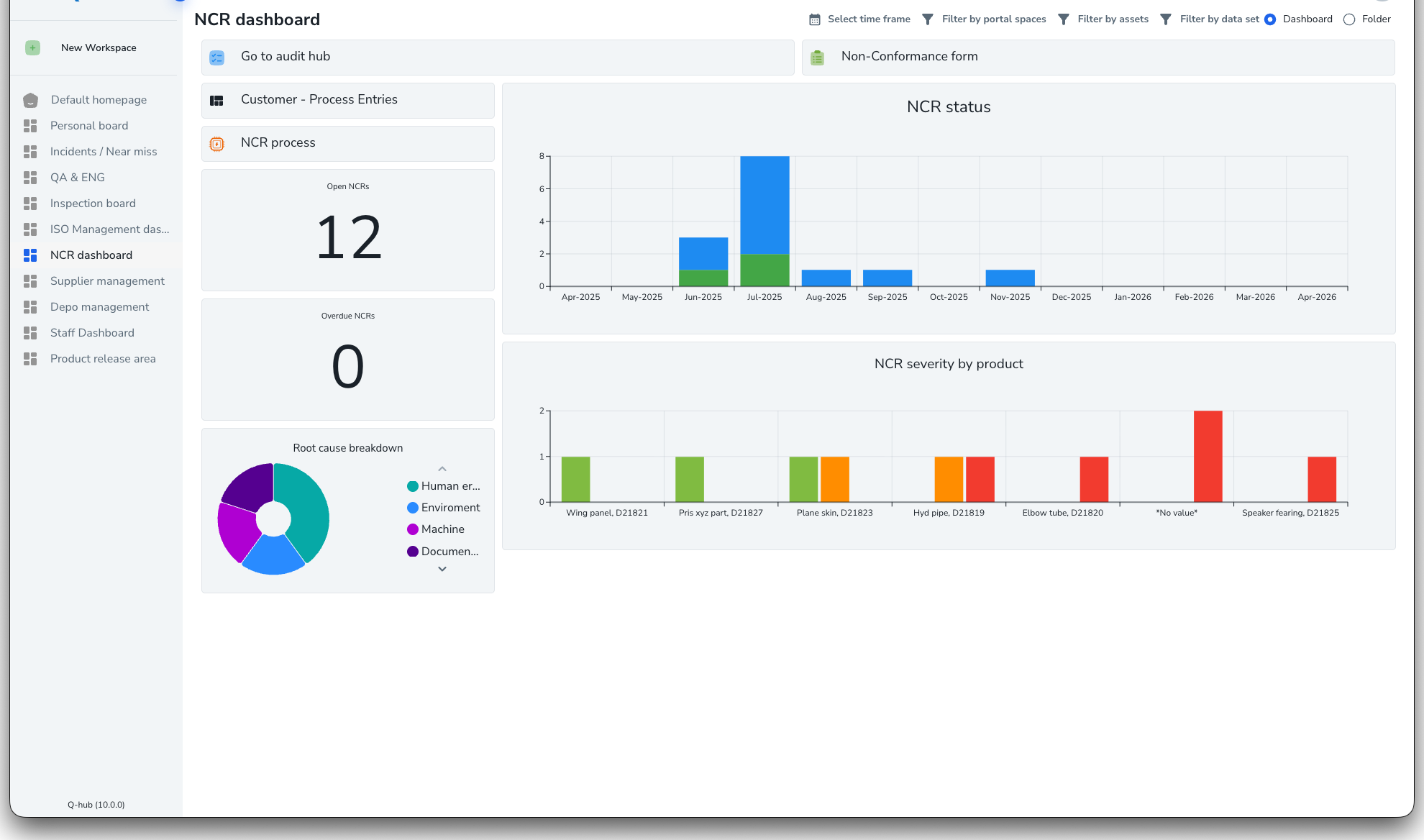Click the Non-Conformance form clipboard icon
This screenshot has height=840, width=1424.
coord(817,56)
